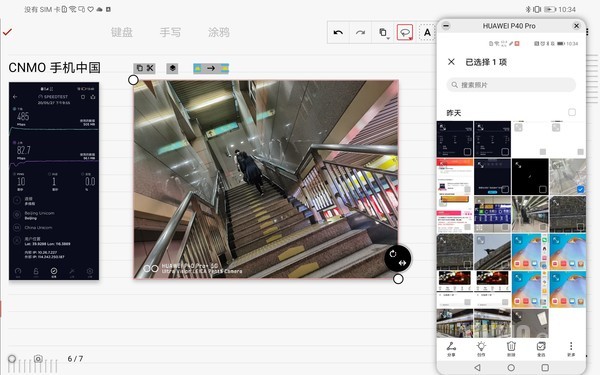Click top-left resize handle of staircase photo

[x=133, y=80]
